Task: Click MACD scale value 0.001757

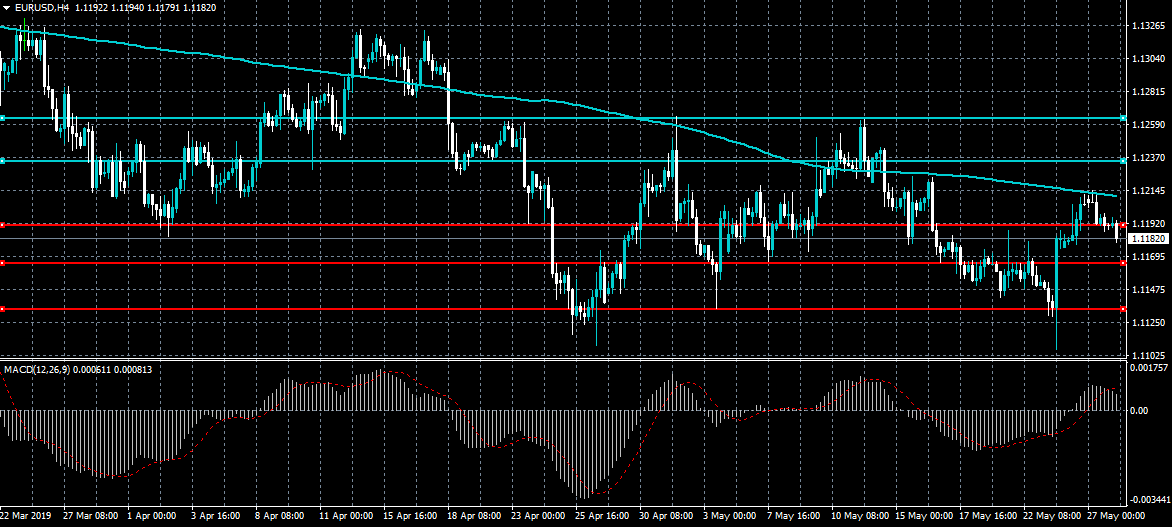Action: coord(1149,368)
